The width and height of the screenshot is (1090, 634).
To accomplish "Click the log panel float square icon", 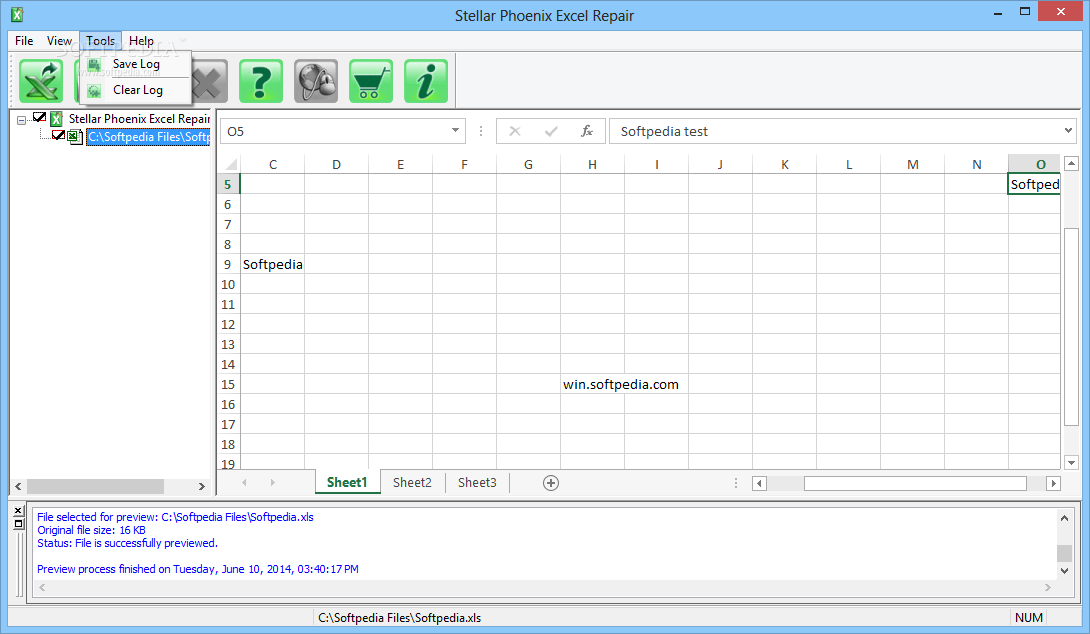I will 19,524.
